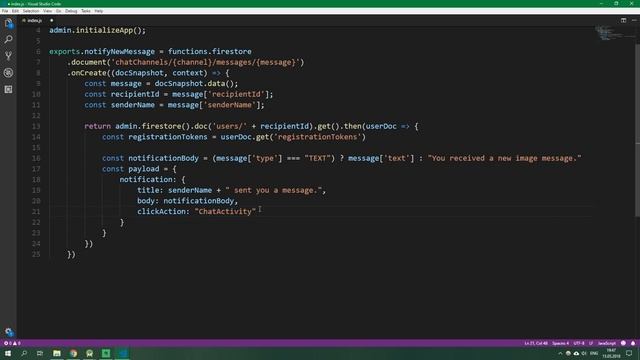The image size is (640, 360).
Task: Open the Windows Start menu
Action: point(8,353)
